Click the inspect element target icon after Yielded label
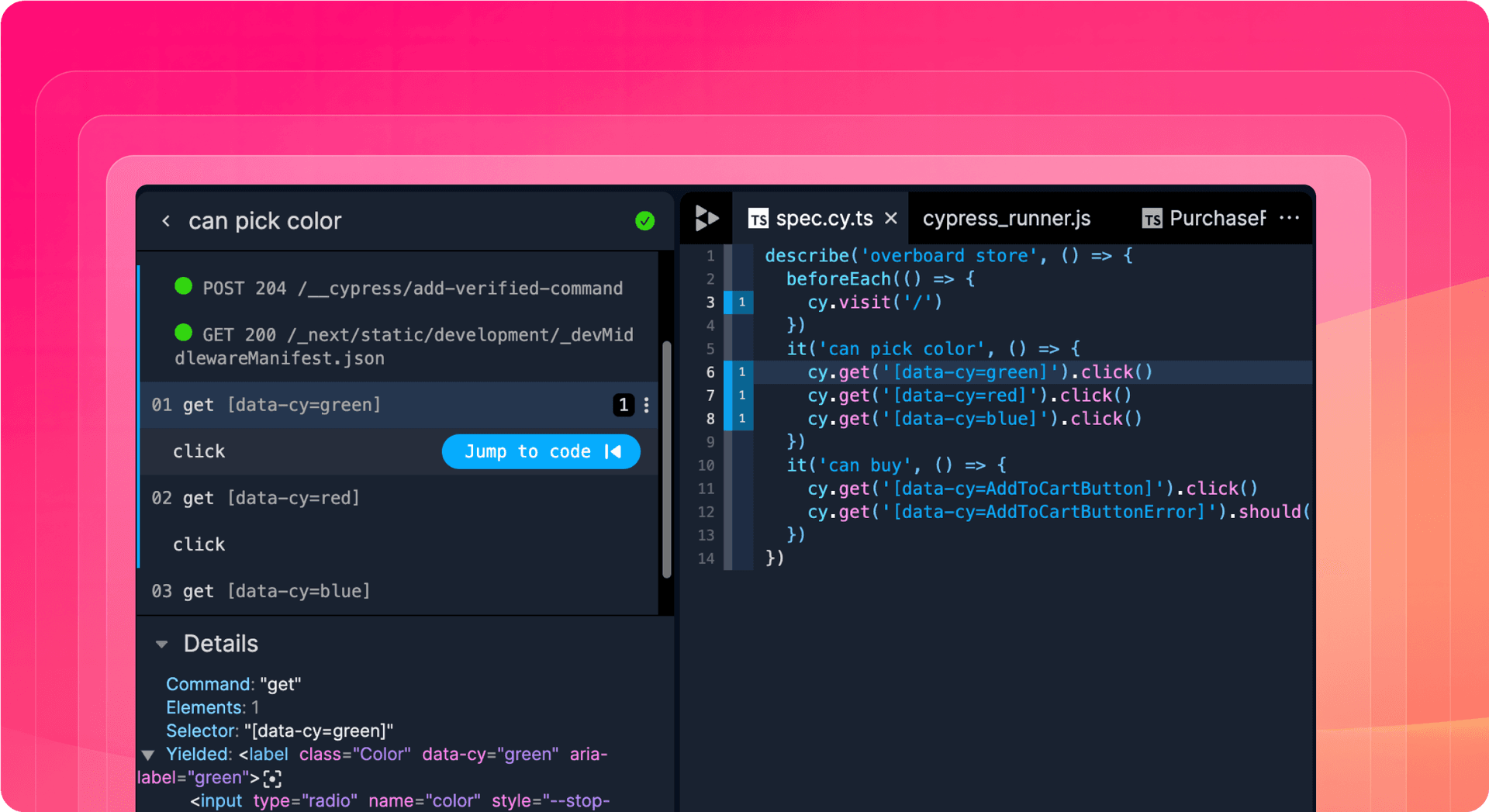Screen dimensions: 1489x812 coord(272,779)
